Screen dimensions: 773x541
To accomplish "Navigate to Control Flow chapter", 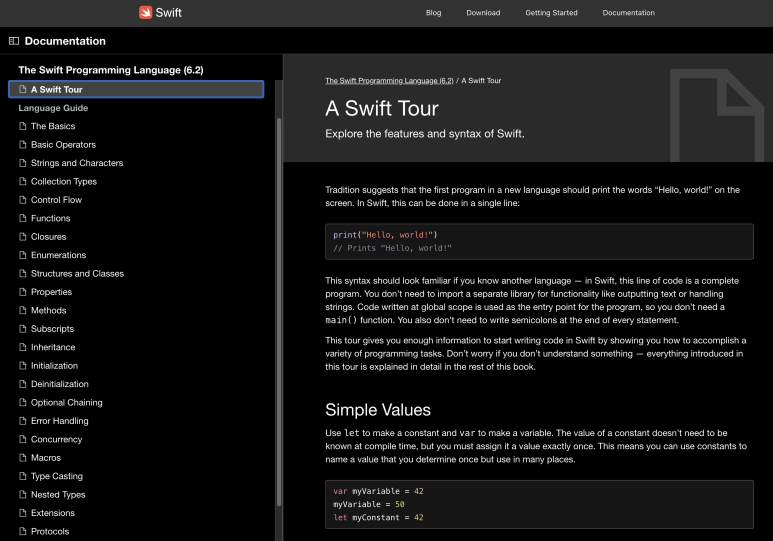I will [56, 200].
